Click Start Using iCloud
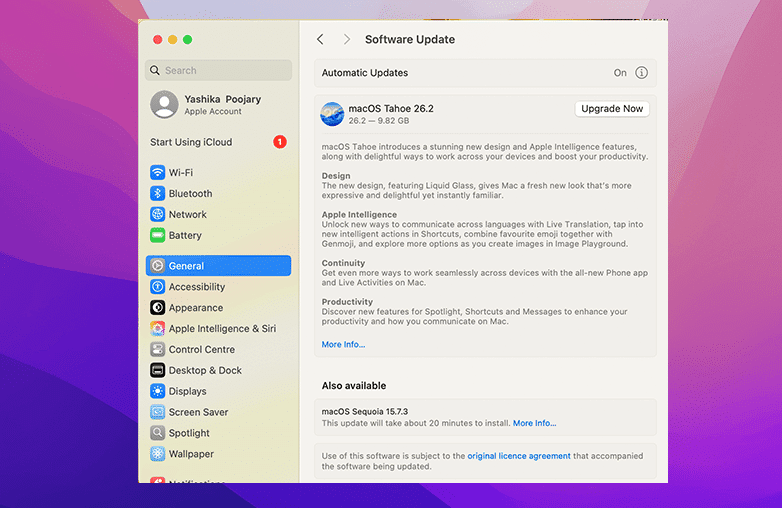782x508 pixels. [x=218, y=142]
